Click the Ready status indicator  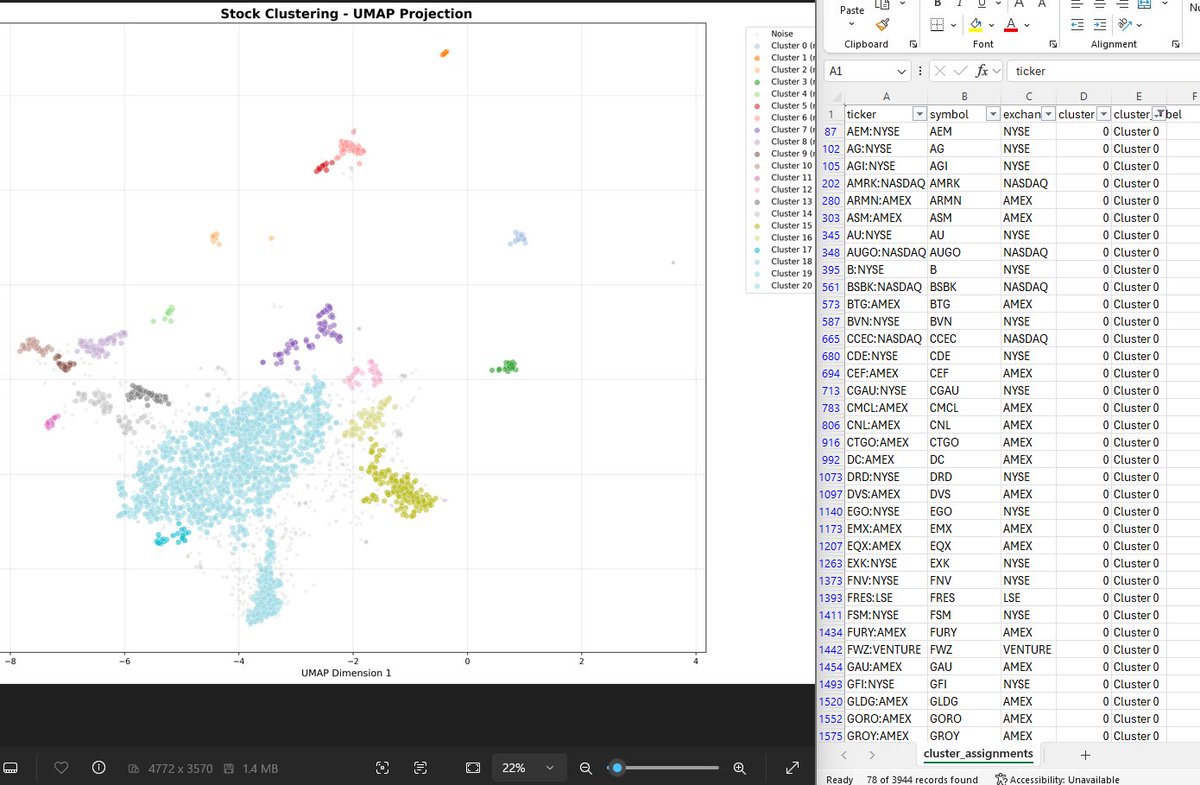(x=840, y=779)
